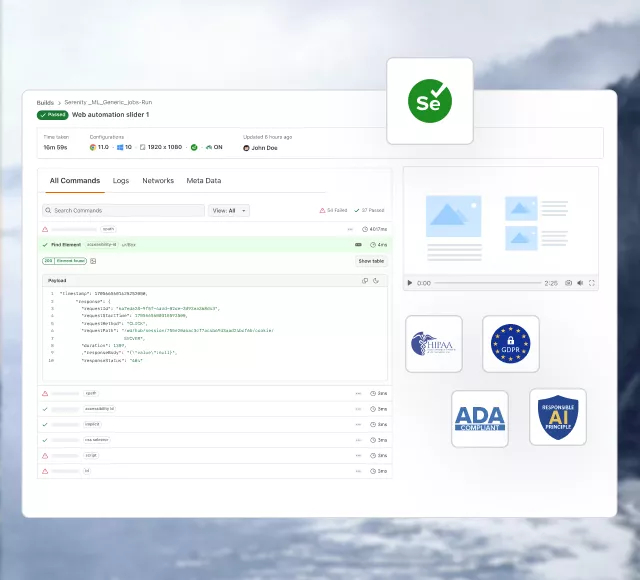Open the Networks tab

tap(158, 180)
